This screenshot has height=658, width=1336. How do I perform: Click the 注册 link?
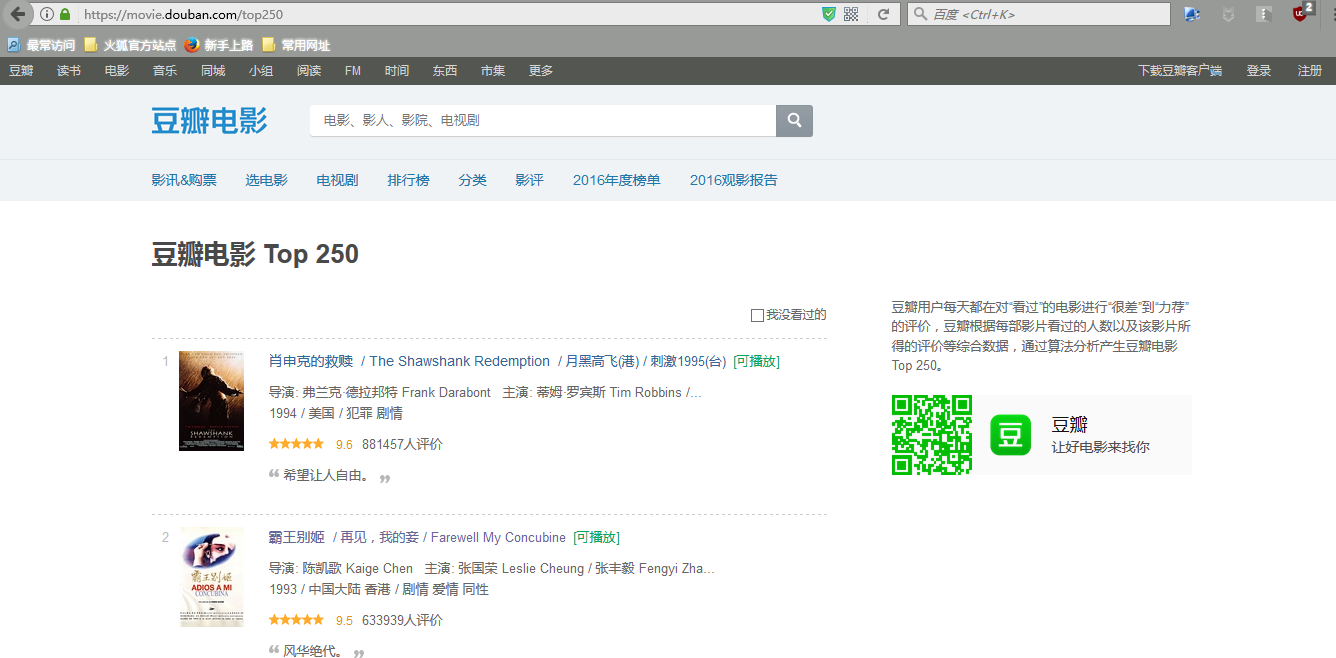pos(1310,71)
